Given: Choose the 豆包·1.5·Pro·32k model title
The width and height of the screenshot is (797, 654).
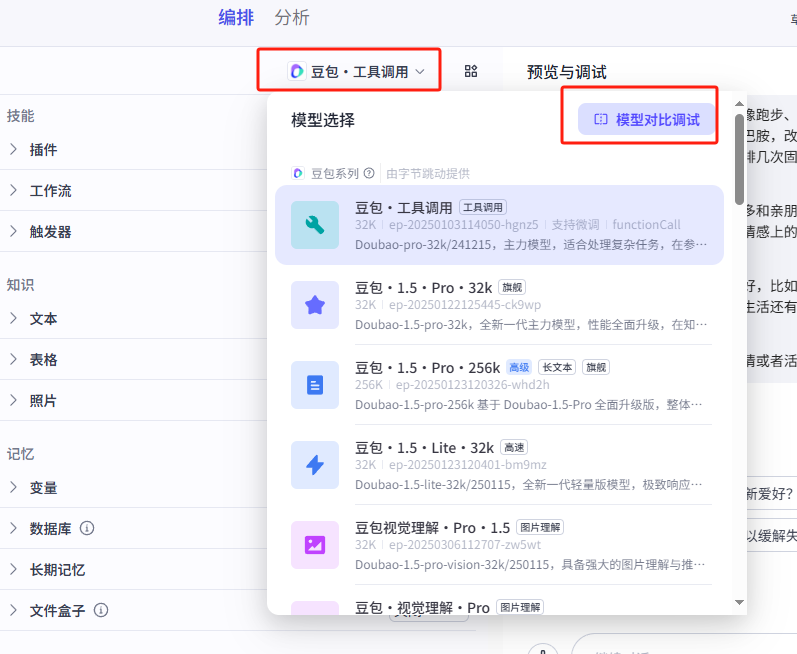Looking at the screenshot, I should [x=423, y=288].
